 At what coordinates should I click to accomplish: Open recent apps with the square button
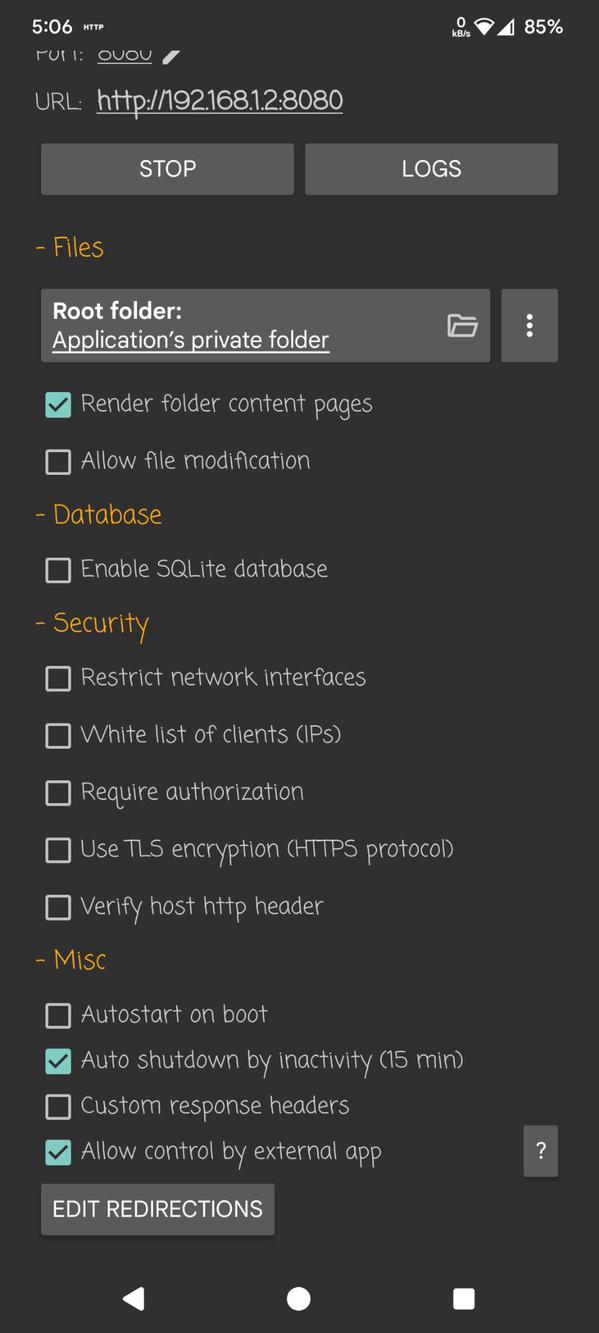tap(463, 1298)
